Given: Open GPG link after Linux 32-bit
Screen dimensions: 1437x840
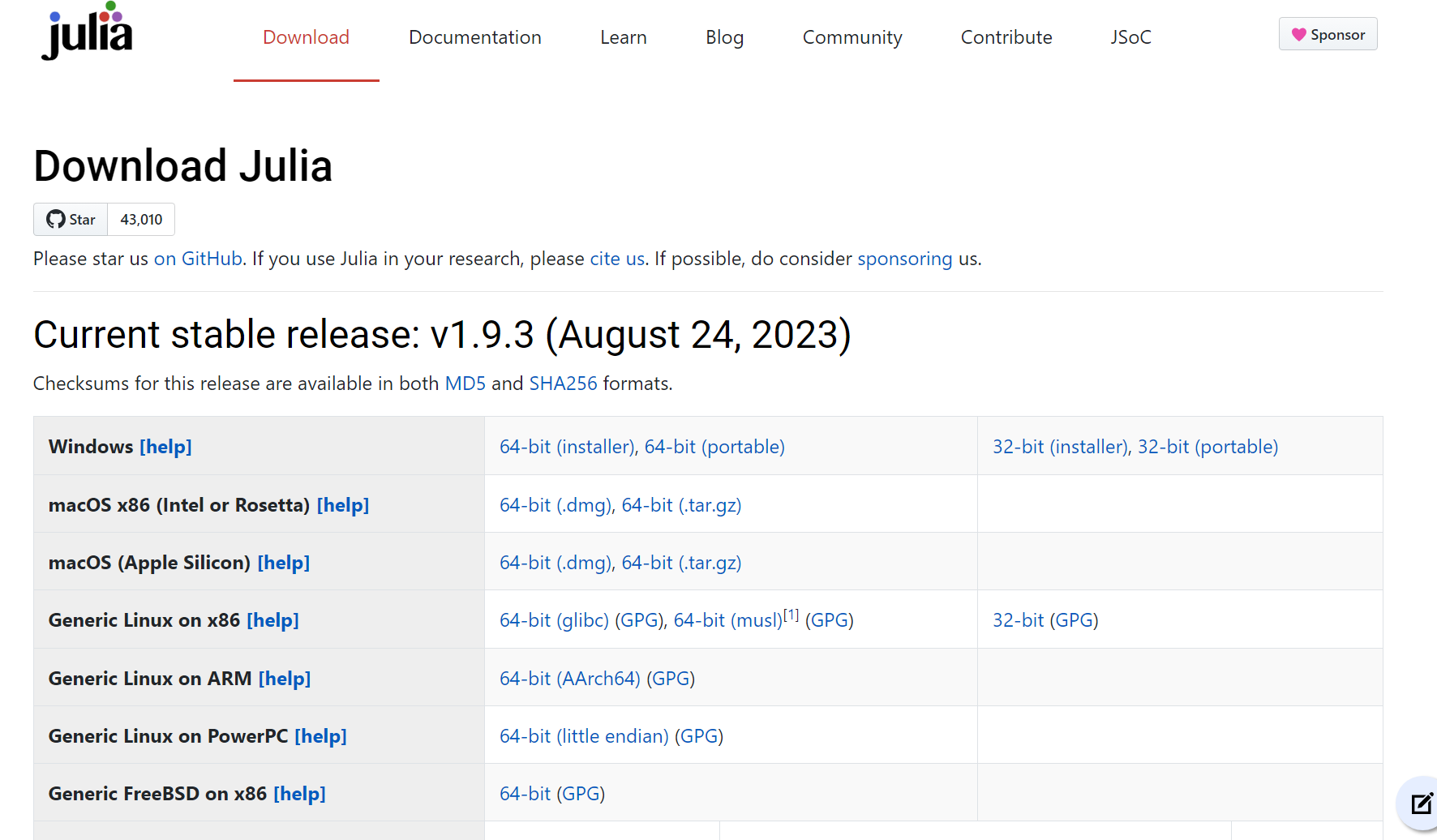Looking at the screenshot, I should [x=1075, y=620].
